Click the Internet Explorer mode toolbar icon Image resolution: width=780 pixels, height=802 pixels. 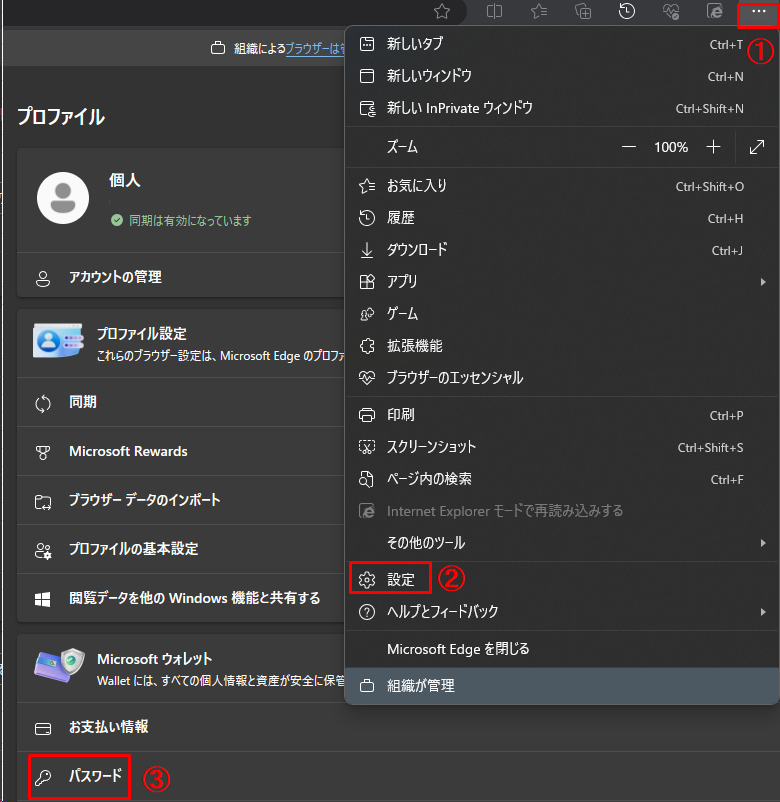715,12
